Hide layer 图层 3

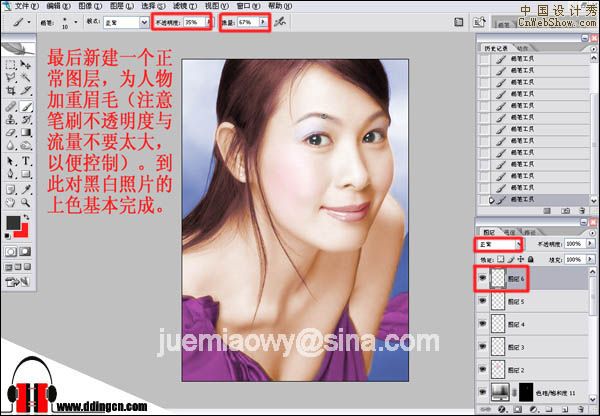(483, 347)
